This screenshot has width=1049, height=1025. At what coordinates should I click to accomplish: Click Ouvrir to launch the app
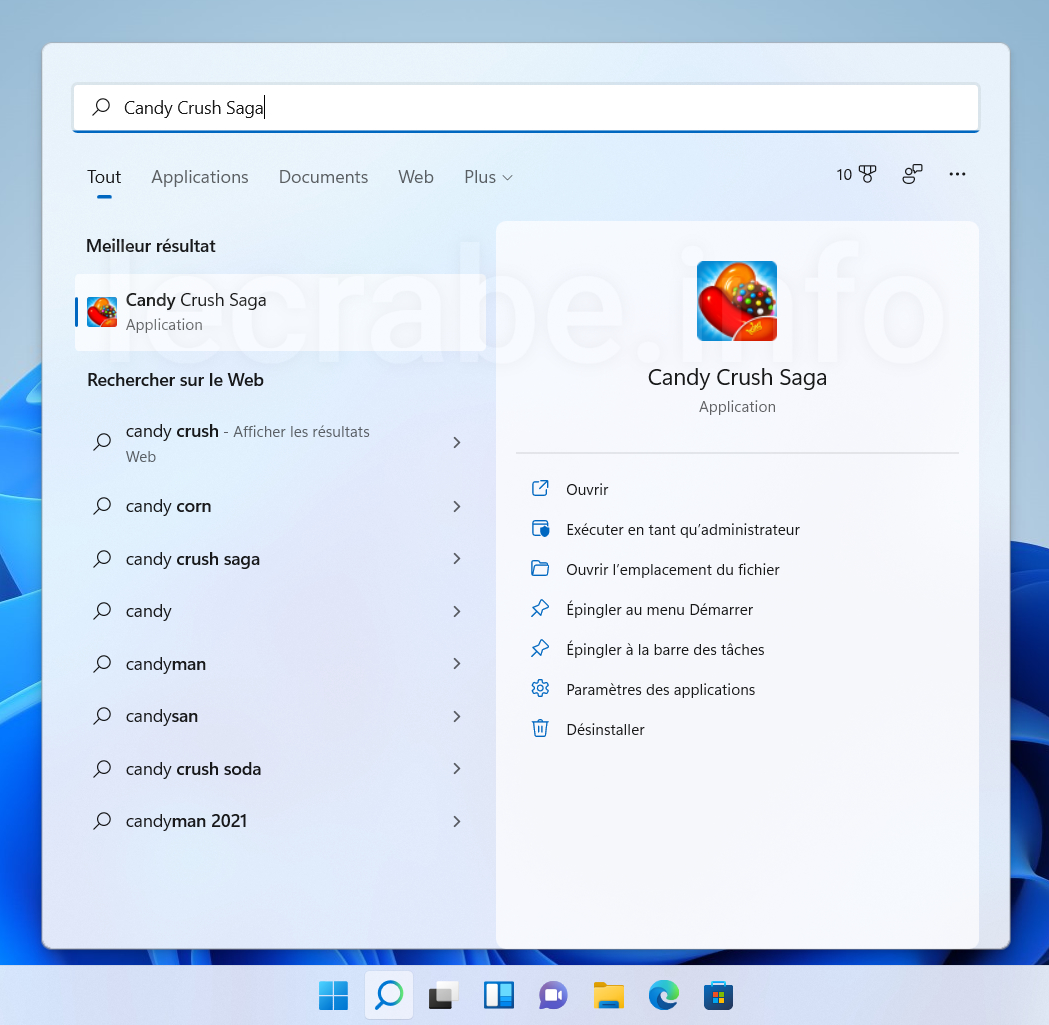pos(587,490)
